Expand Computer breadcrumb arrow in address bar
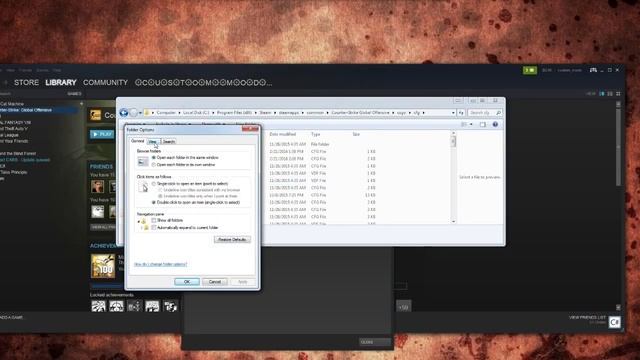Screen dimensions: 640x360 tap(179, 113)
